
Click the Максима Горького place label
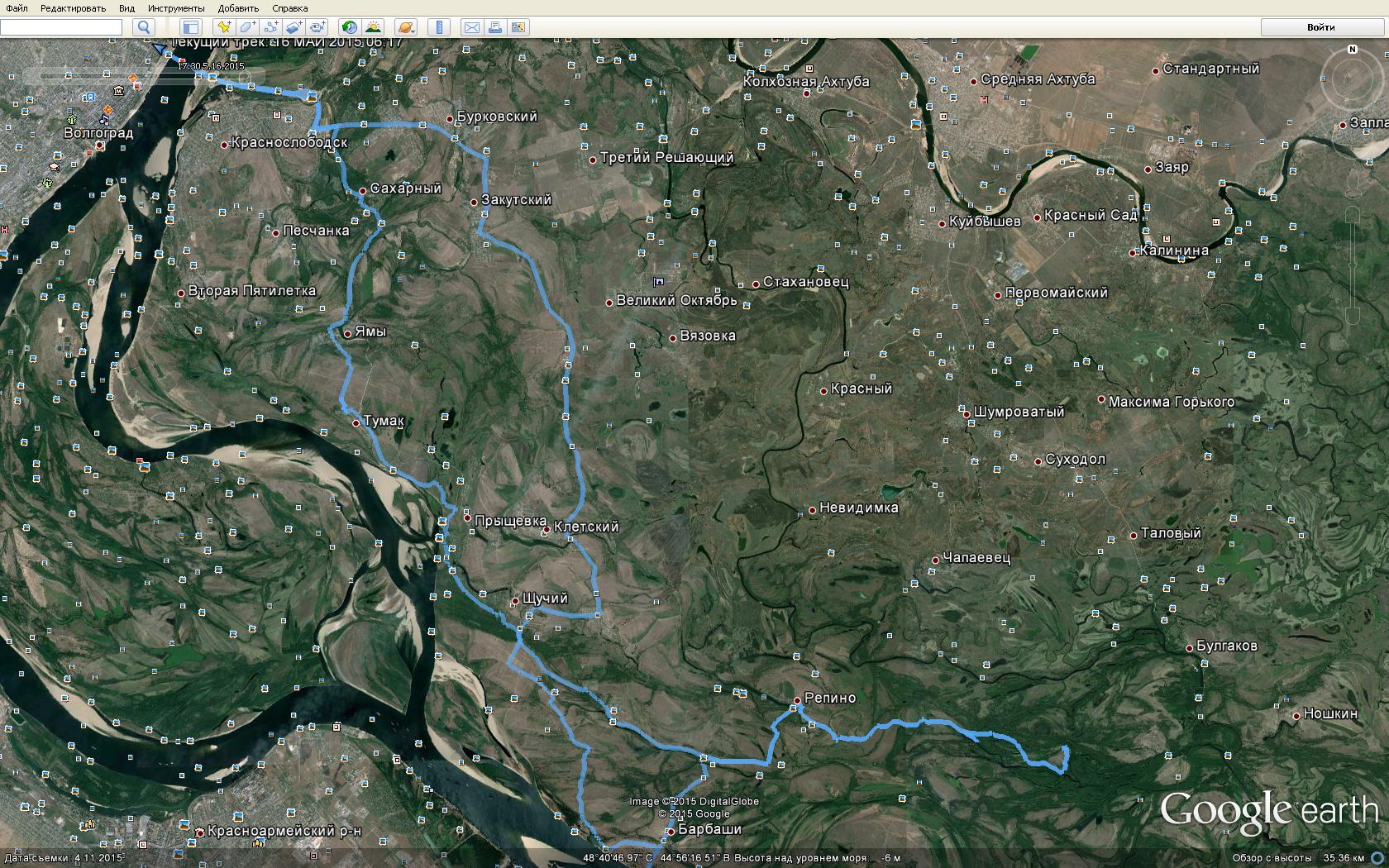click(x=1171, y=402)
